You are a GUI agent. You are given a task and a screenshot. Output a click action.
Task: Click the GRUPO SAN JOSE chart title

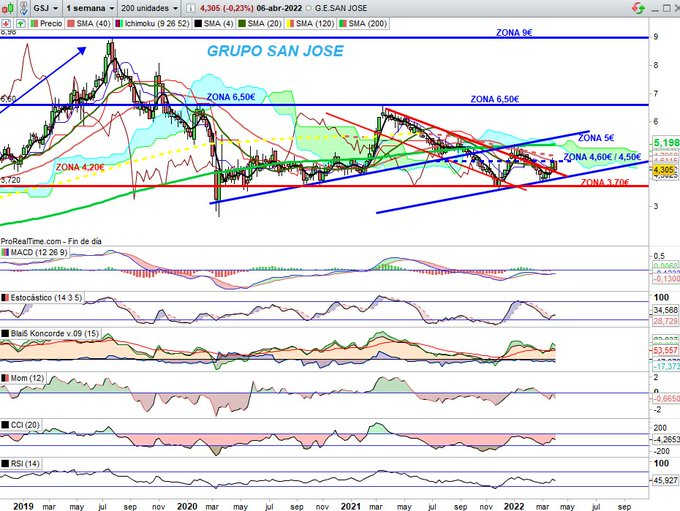[x=275, y=51]
